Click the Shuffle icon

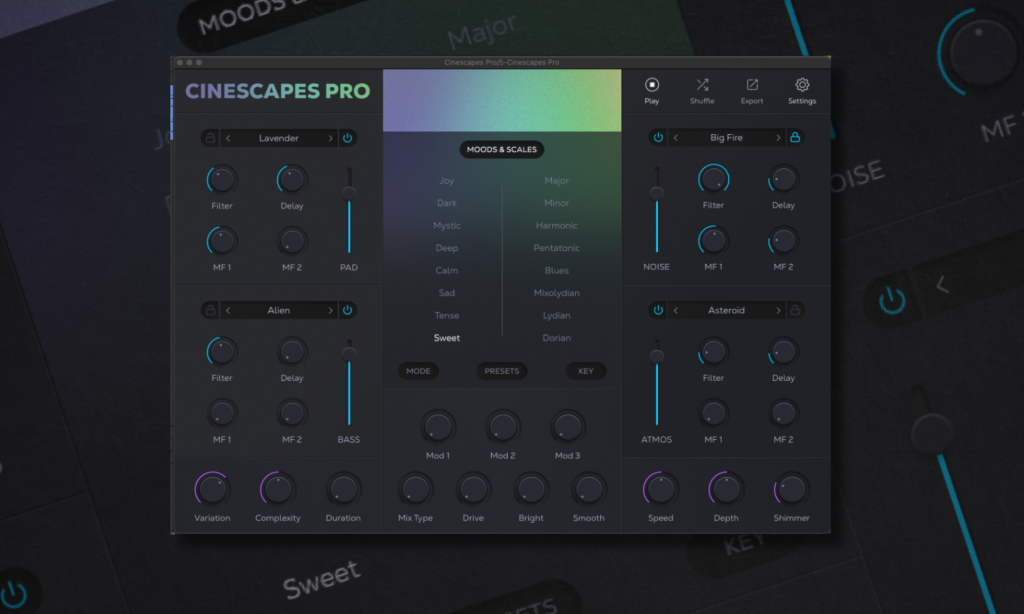(x=702, y=86)
